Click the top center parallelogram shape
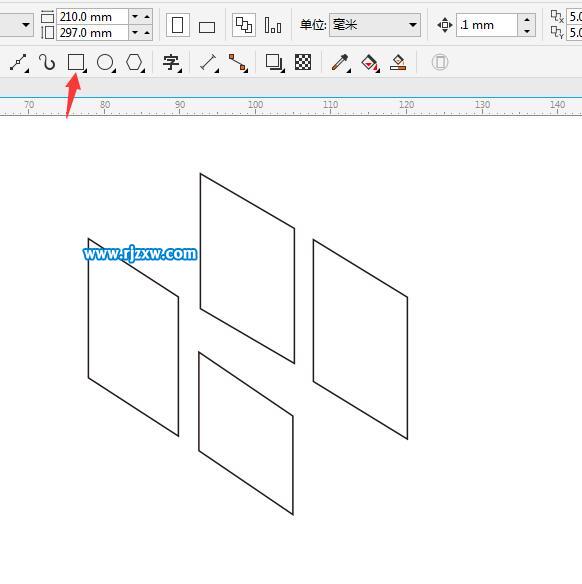Screen dimensions: 582x584 [x=247, y=268]
